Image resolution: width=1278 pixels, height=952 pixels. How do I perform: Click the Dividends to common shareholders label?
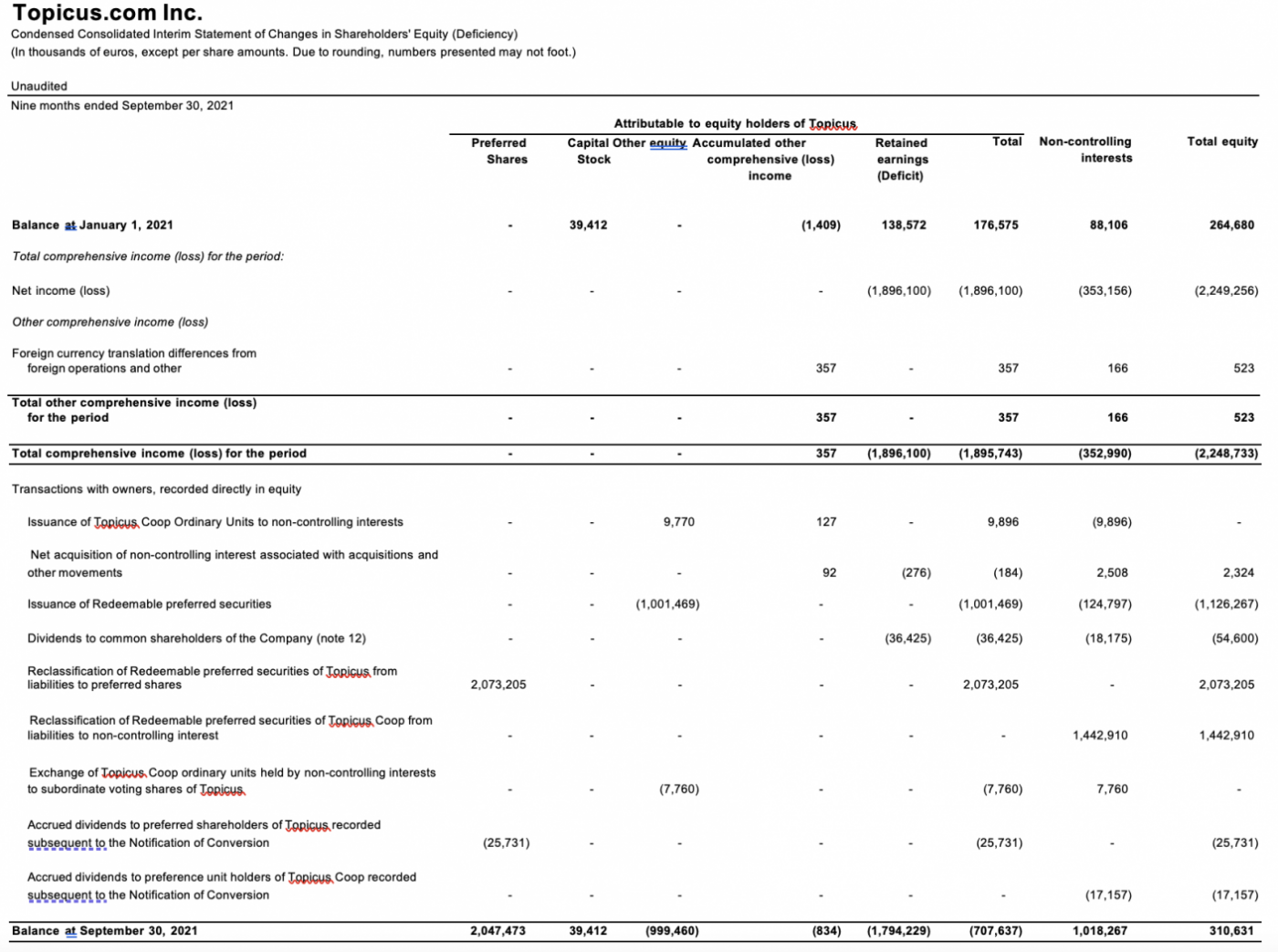(196, 638)
